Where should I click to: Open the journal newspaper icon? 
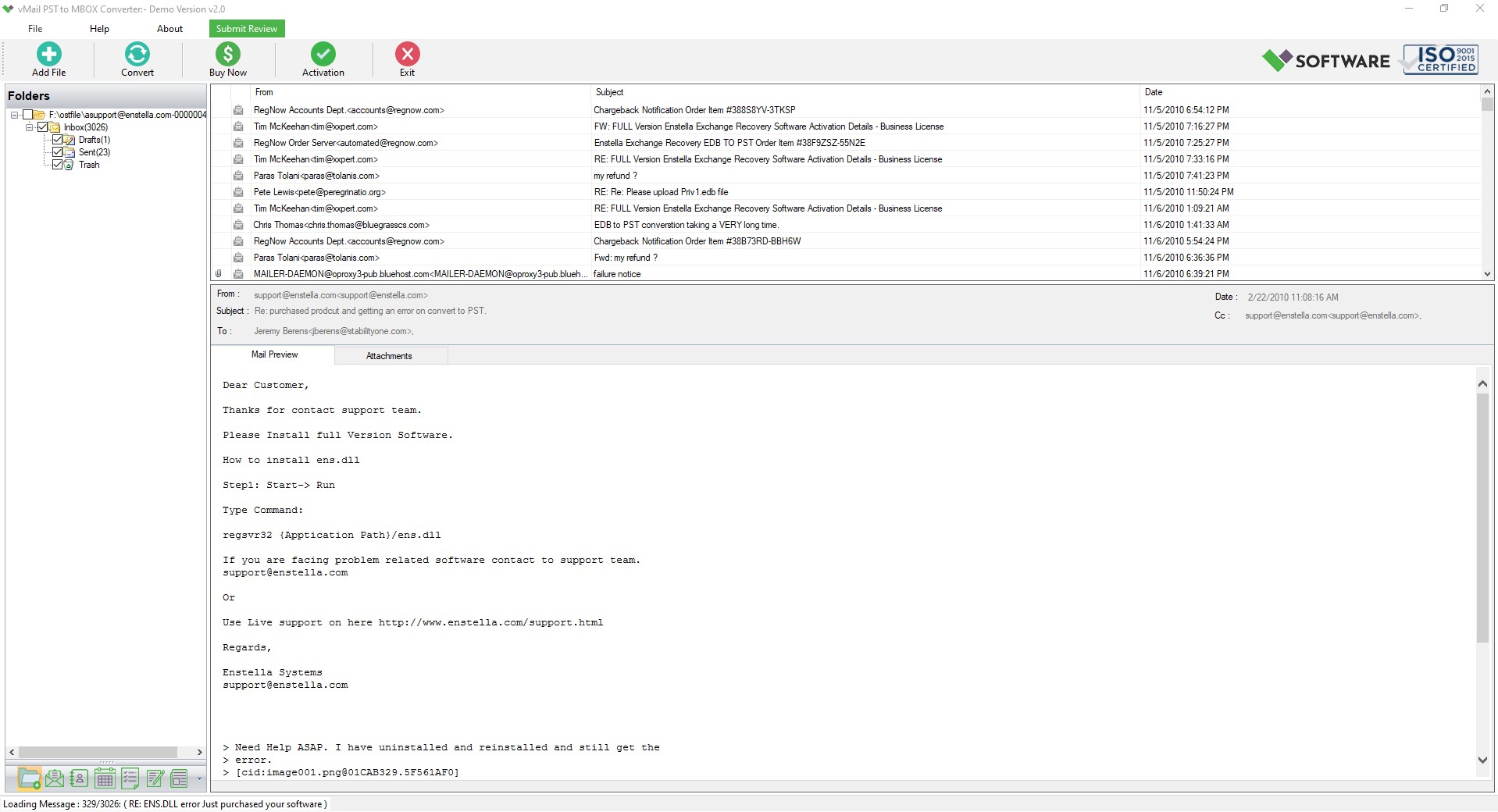click(x=180, y=778)
